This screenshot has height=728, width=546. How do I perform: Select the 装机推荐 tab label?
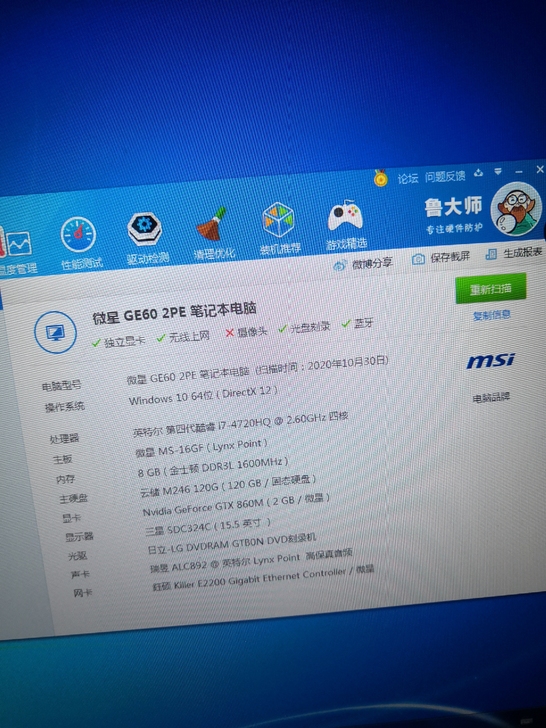(x=280, y=249)
